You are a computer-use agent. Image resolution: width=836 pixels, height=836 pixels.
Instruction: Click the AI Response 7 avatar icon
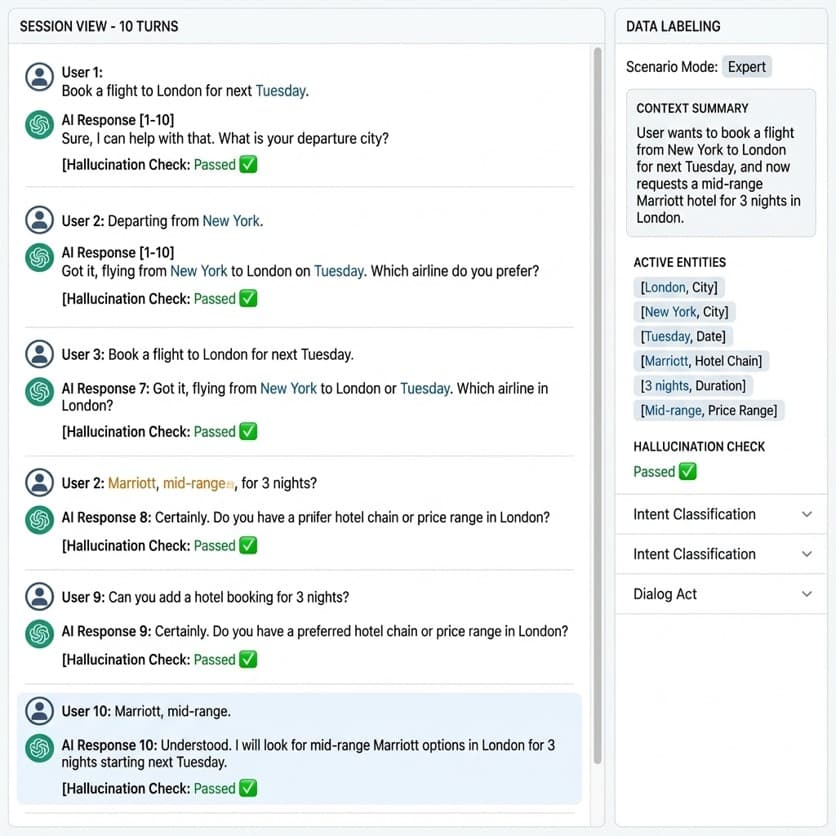40,391
